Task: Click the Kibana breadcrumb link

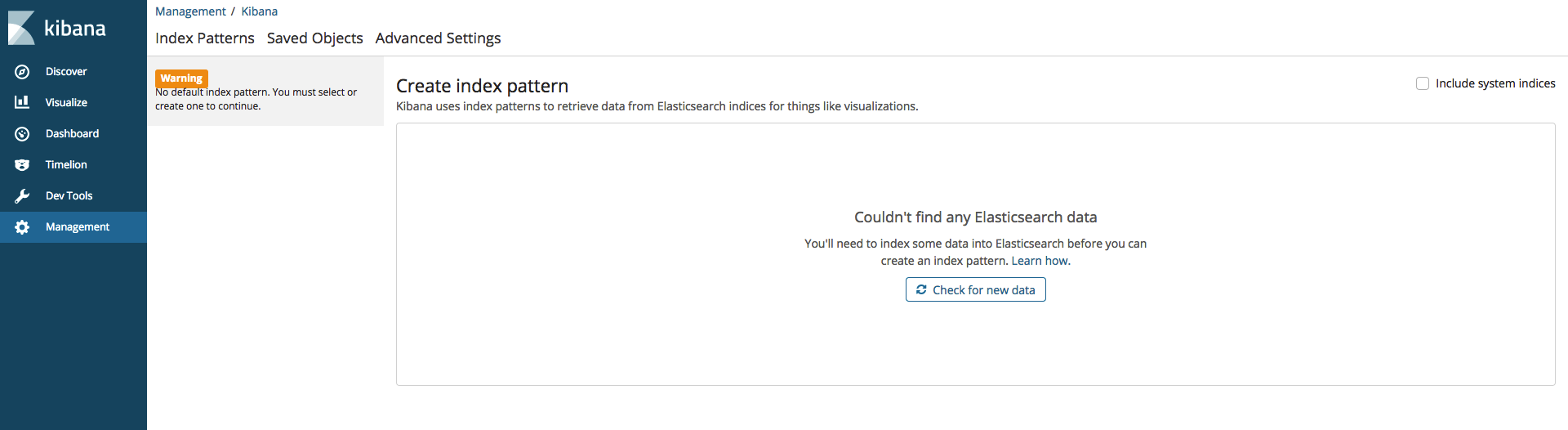Action: pyautogui.click(x=260, y=11)
